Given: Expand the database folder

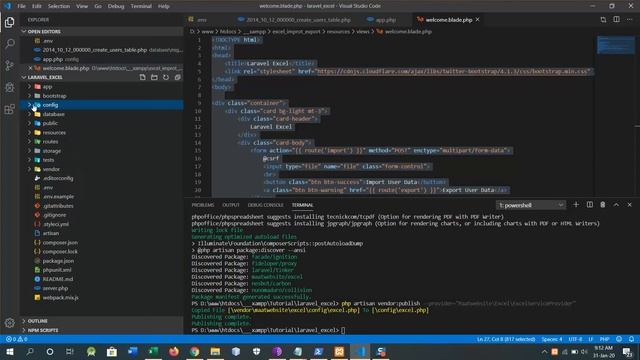Looking at the screenshot, I should [29, 114].
